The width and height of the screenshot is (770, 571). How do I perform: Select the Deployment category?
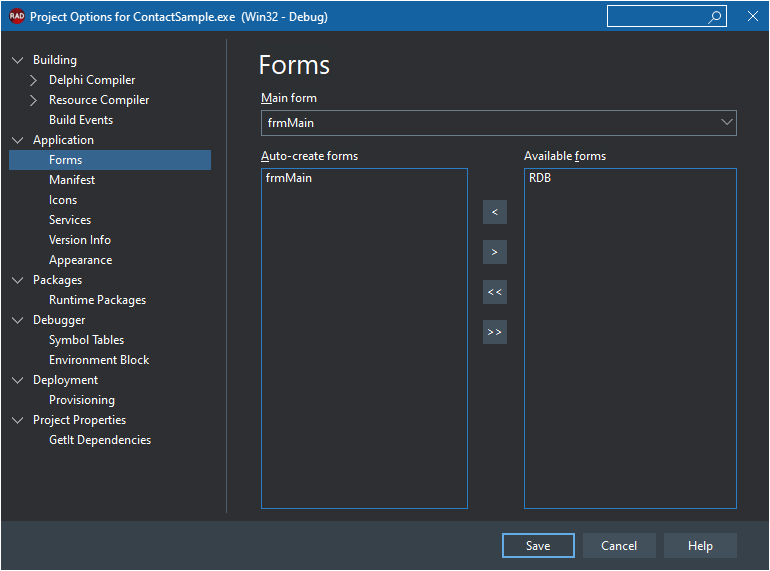[x=65, y=380]
